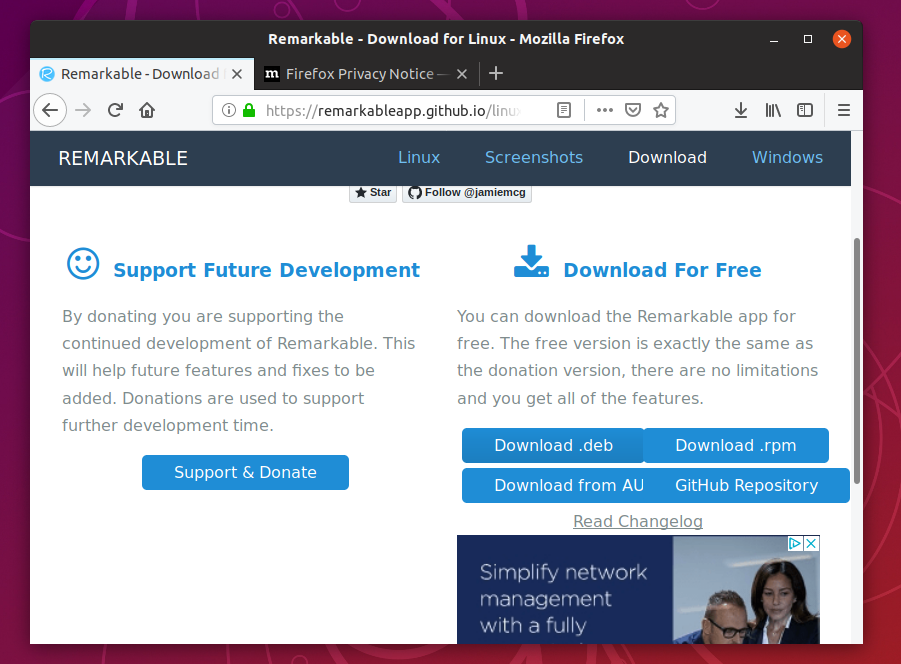Open the Library bookshelf icon
901x664 pixels.
[x=773, y=110]
